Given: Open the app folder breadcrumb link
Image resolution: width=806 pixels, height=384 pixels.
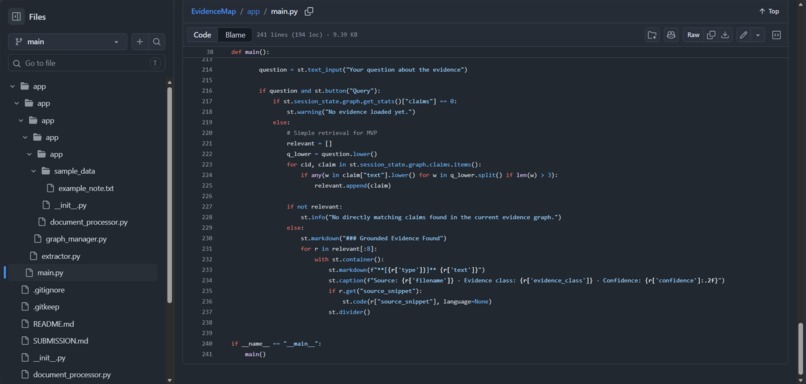Looking at the screenshot, I should tap(253, 11).
